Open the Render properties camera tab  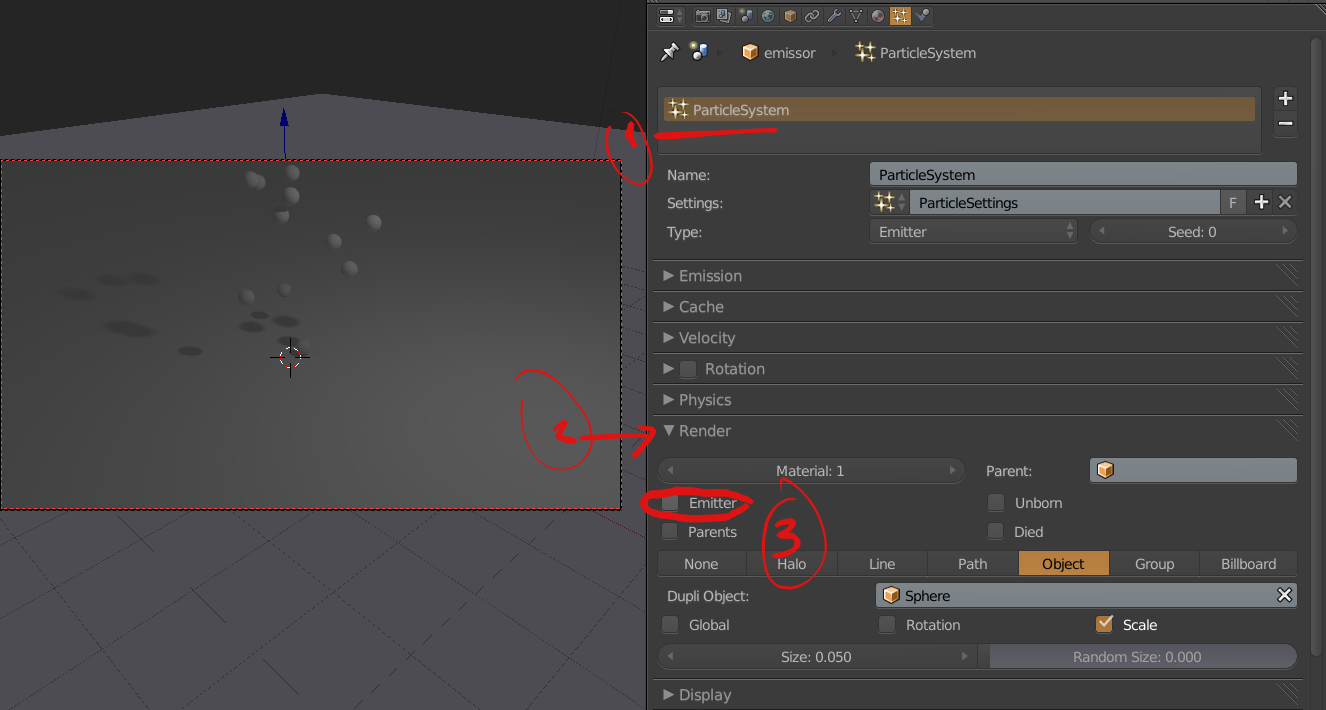coord(703,16)
